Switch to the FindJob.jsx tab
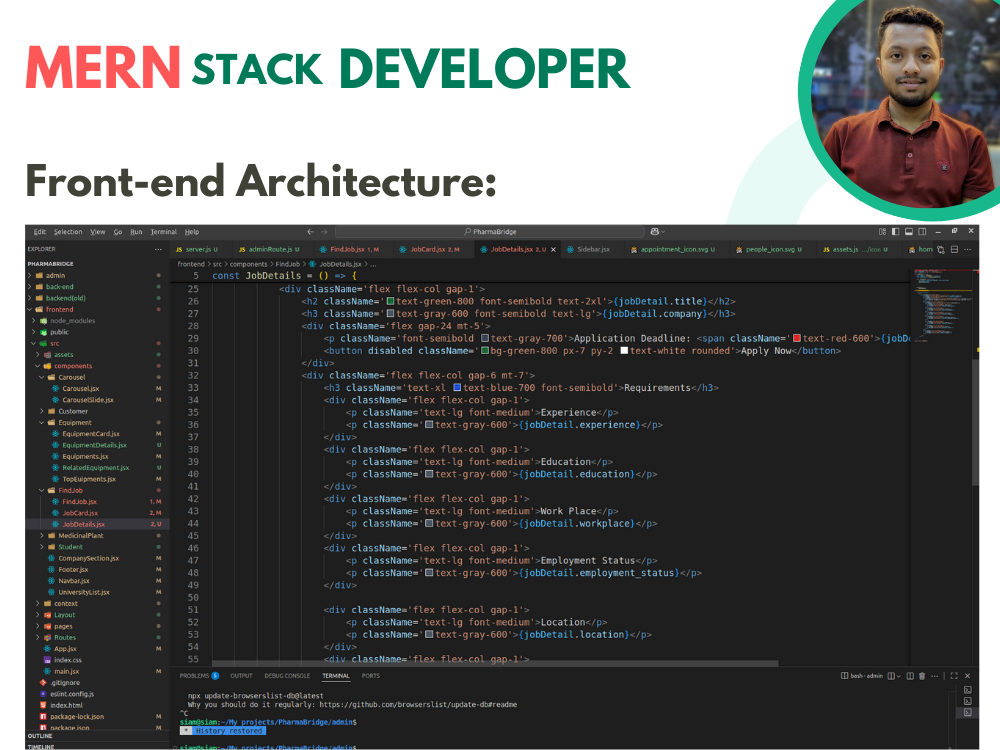 (351, 249)
